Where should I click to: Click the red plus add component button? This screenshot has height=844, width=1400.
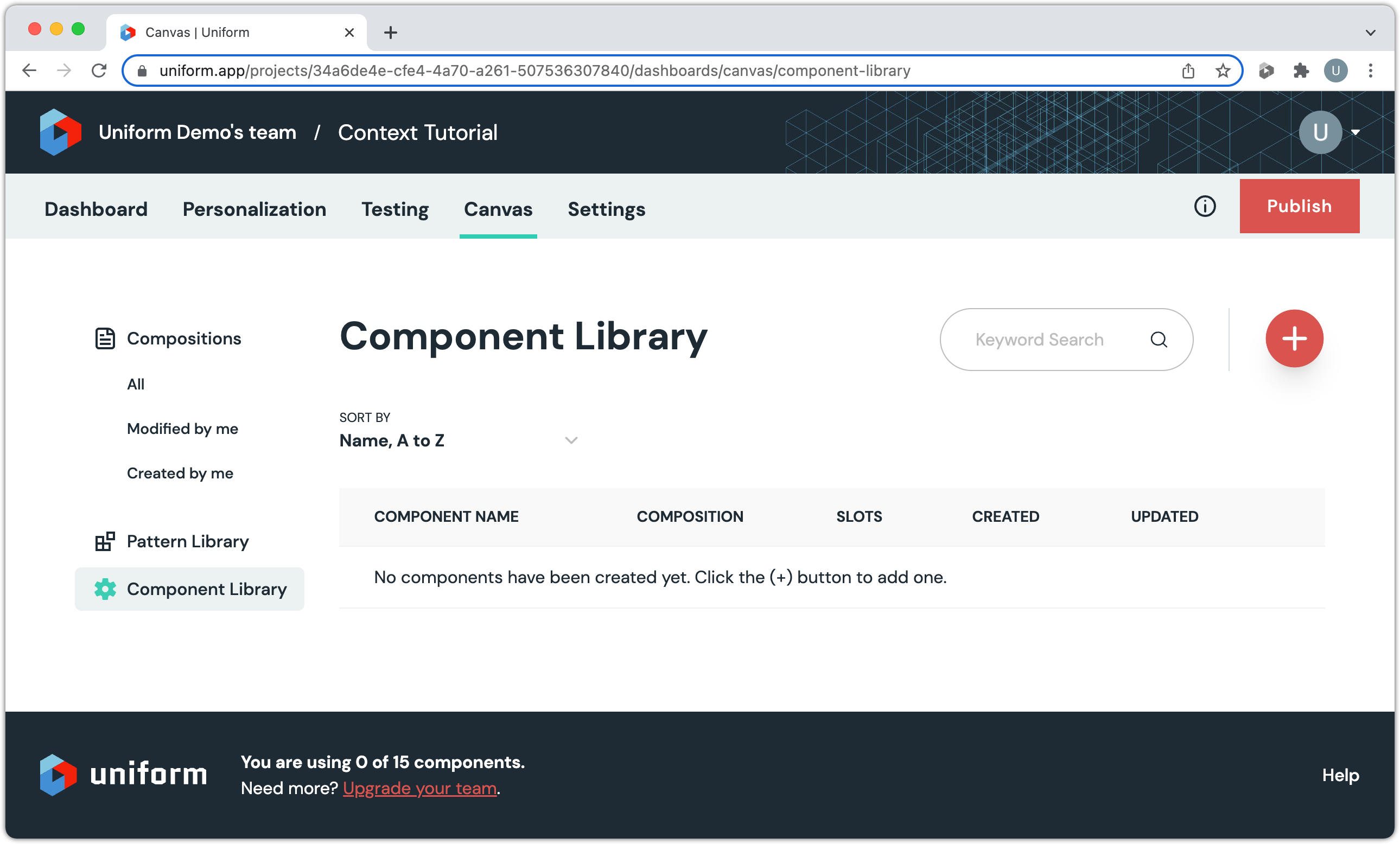1294,338
